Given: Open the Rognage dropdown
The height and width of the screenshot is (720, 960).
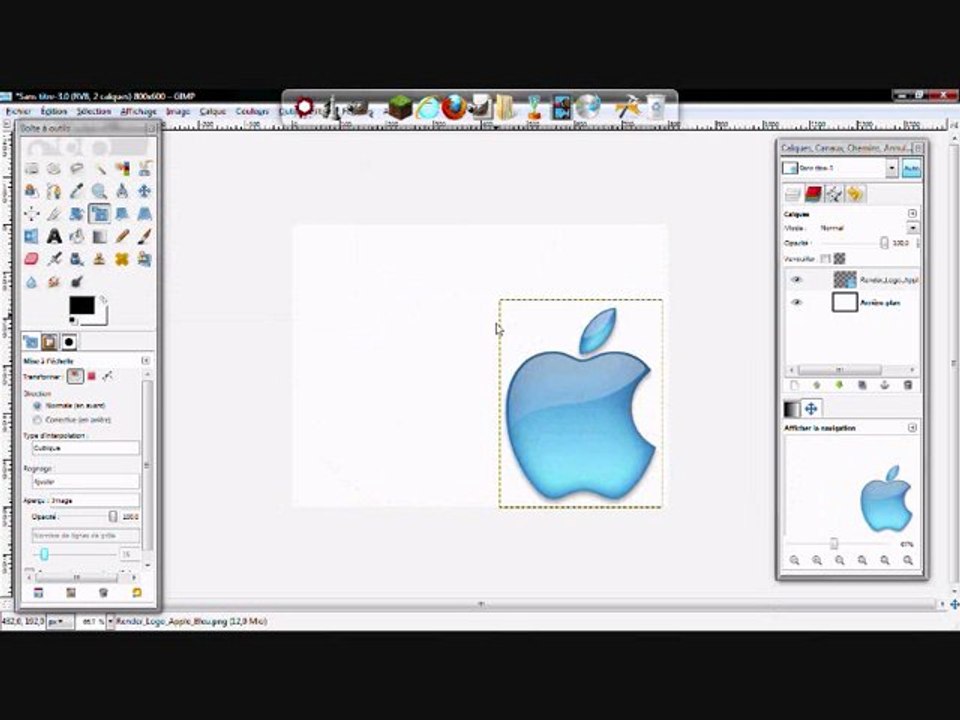Looking at the screenshot, I should (x=86, y=481).
